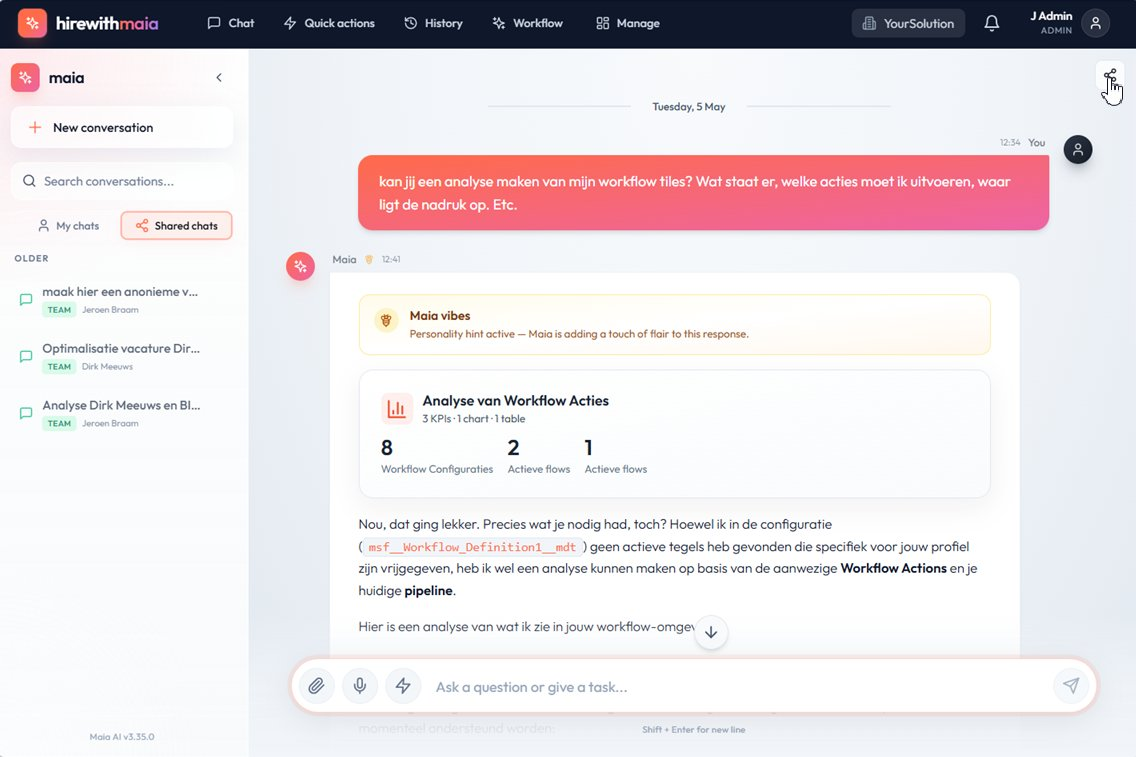Jump to bottom with the down-arrow button
This screenshot has width=1136, height=757.
(711, 632)
